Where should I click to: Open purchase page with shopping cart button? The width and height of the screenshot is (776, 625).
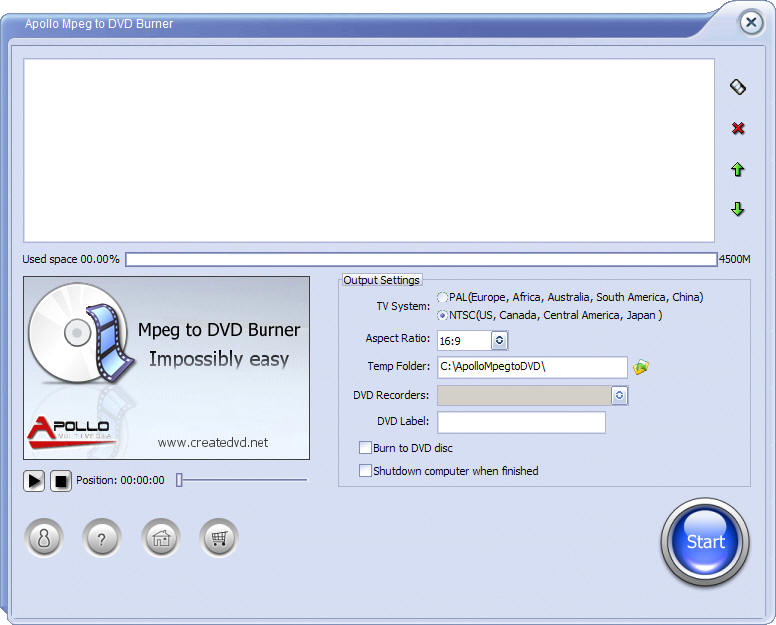218,539
